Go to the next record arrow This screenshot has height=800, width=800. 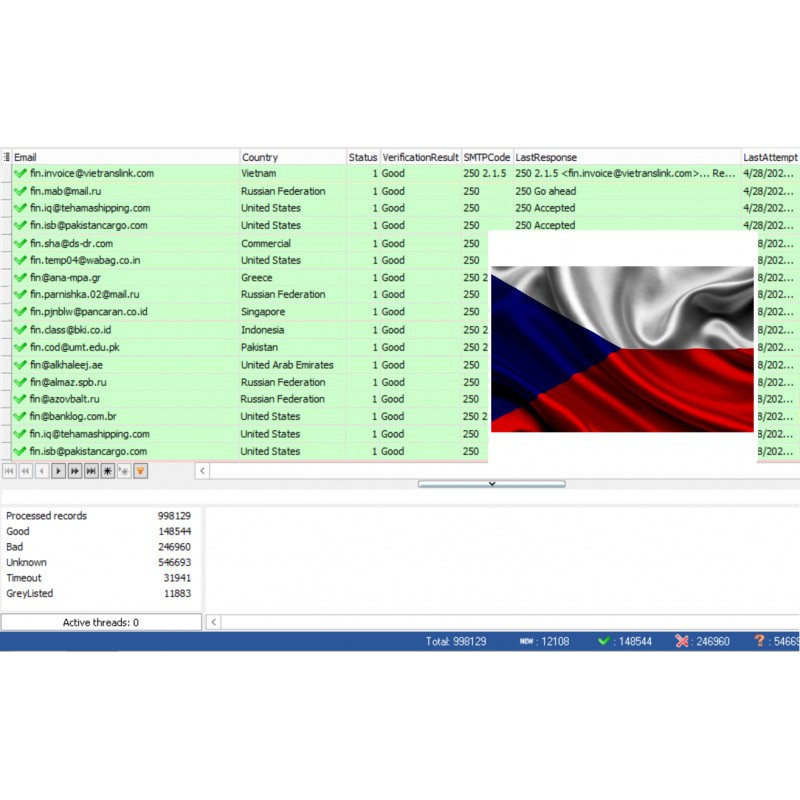58,470
